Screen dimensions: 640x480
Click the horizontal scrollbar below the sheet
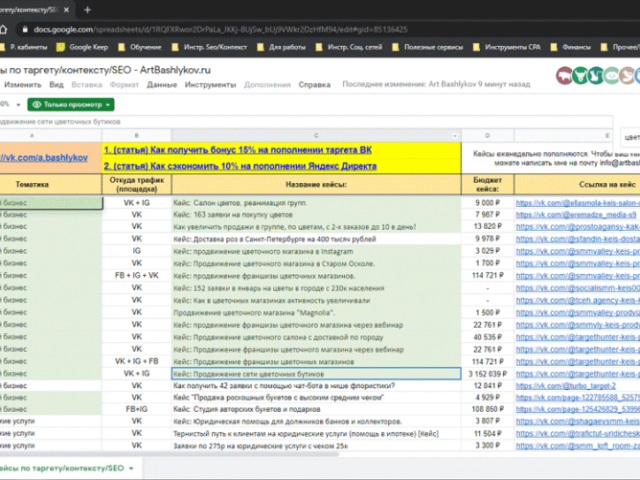[169, 453]
